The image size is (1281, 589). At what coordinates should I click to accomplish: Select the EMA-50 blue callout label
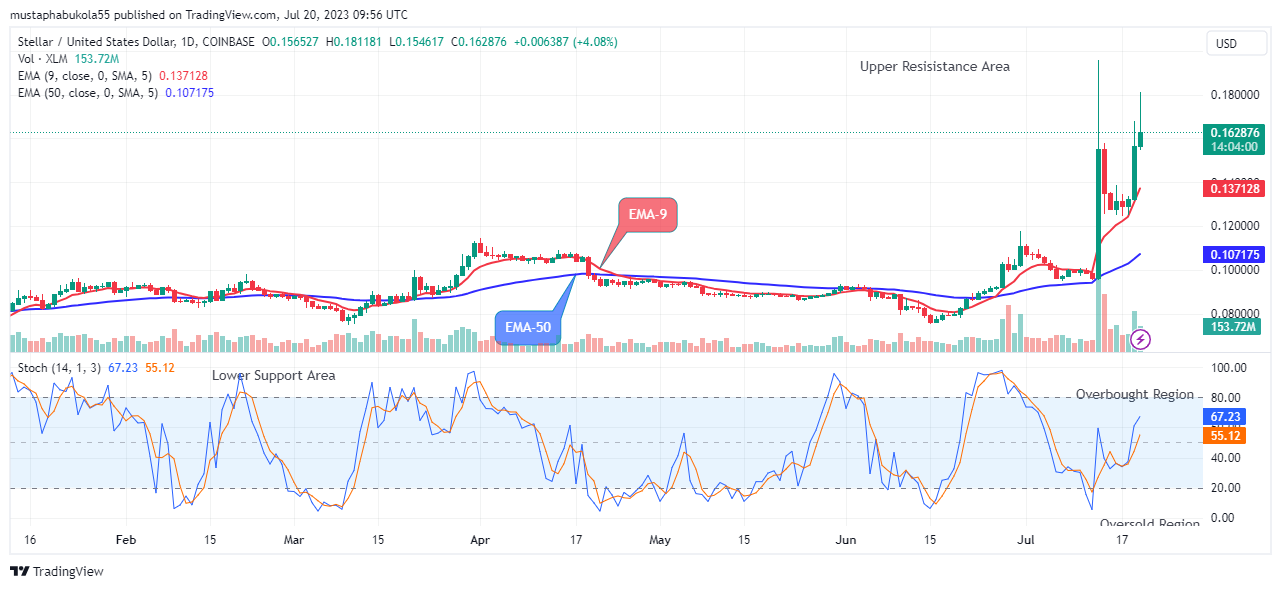tap(528, 326)
